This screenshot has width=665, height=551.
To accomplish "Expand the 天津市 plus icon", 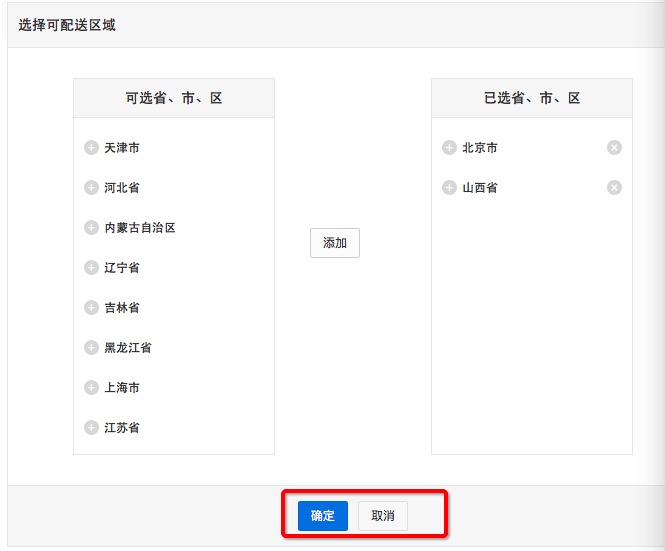I will [91, 148].
